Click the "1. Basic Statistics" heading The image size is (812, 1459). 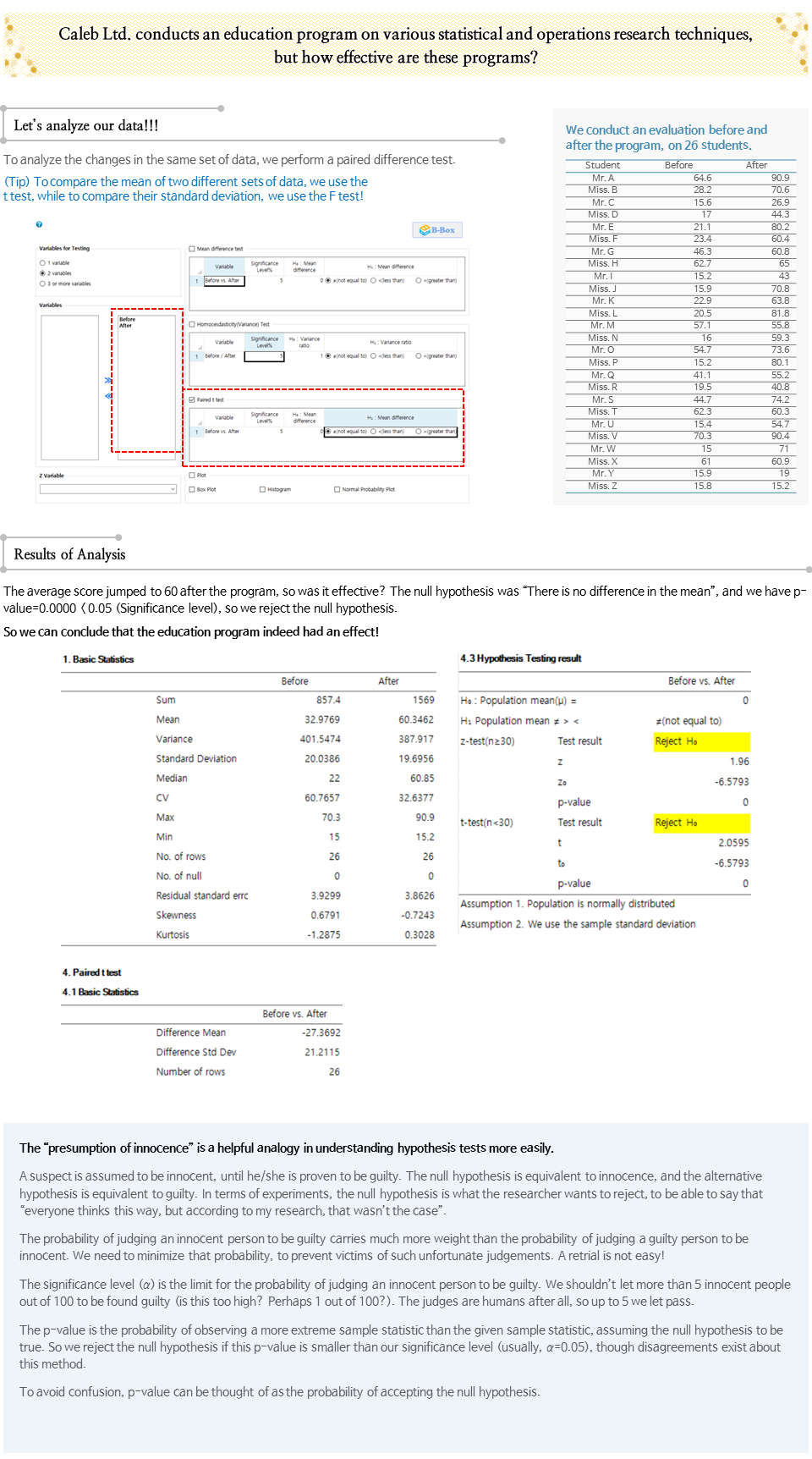[98, 659]
